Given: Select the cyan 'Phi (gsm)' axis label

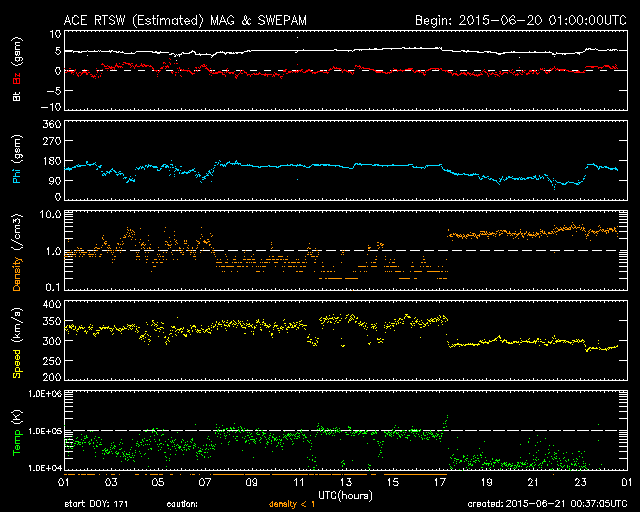Looking at the screenshot, I should [x=17, y=160].
